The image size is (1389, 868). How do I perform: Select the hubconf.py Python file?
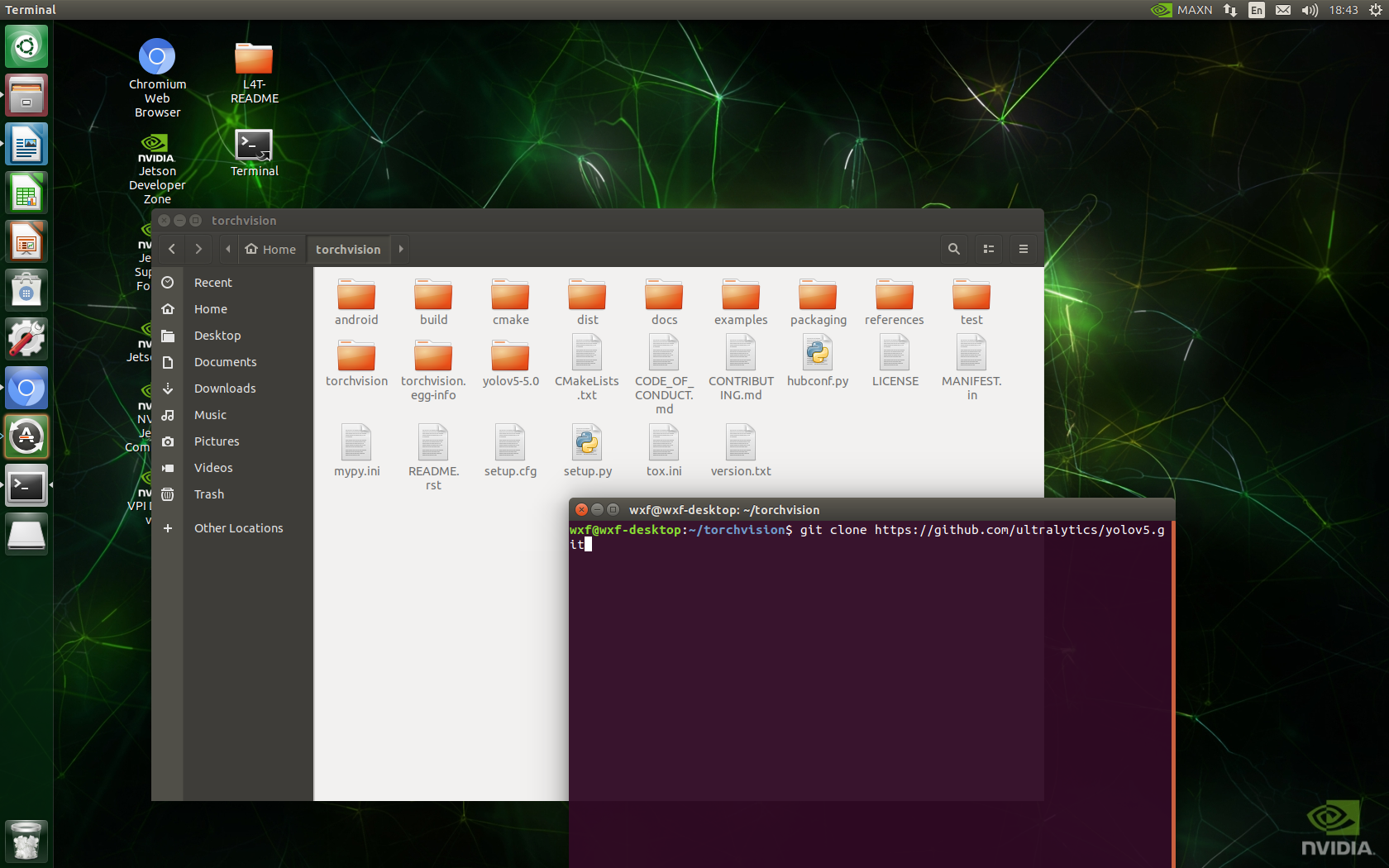click(818, 355)
